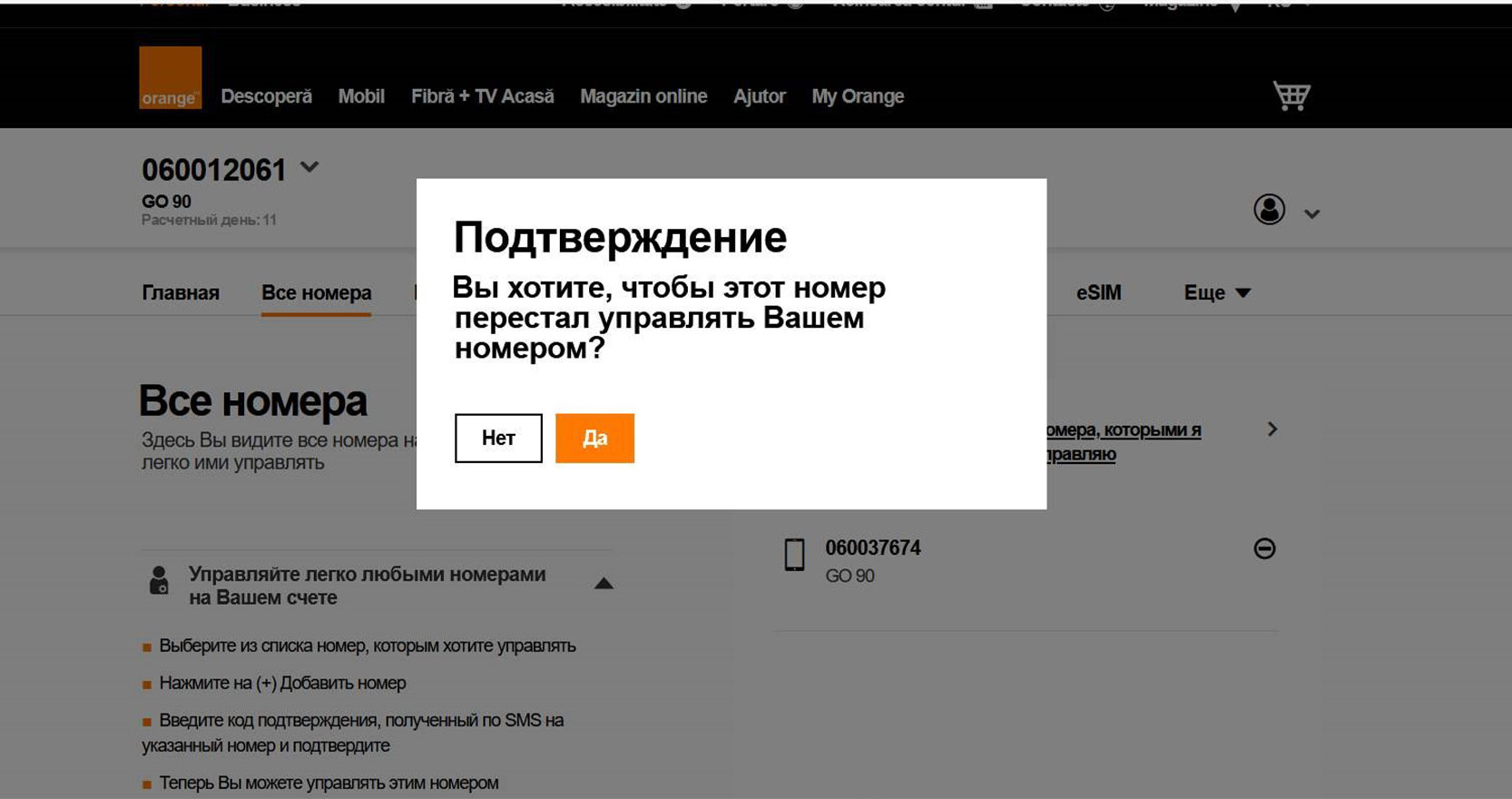Switch to the Главная tab

(181, 292)
